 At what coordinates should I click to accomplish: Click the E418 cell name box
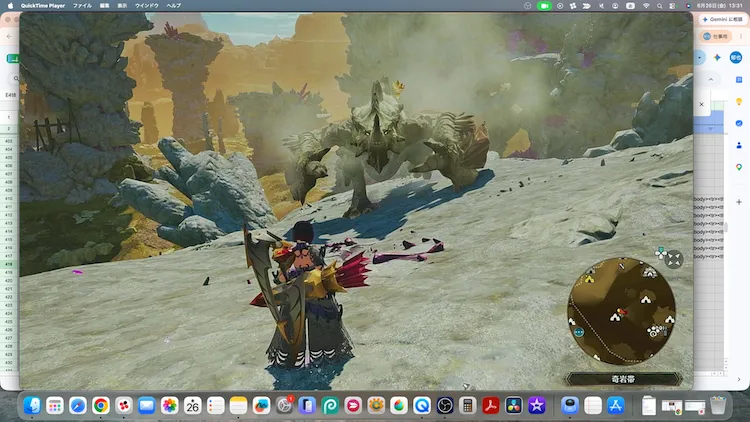click(x=10, y=95)
